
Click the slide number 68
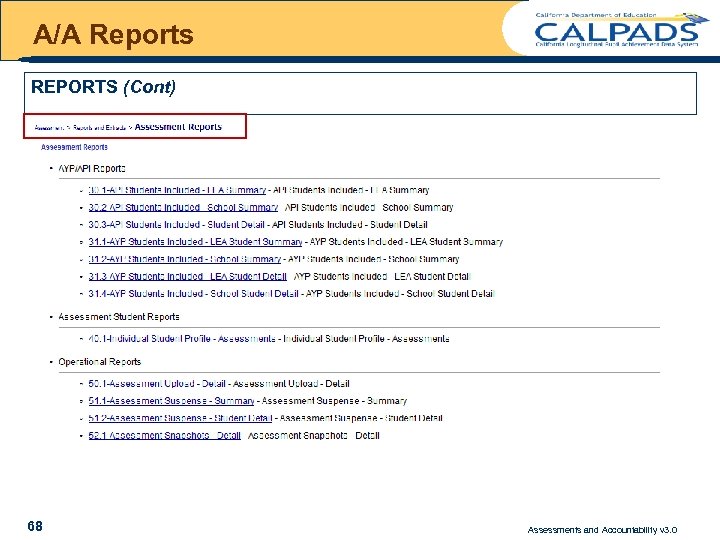point(35,526)
